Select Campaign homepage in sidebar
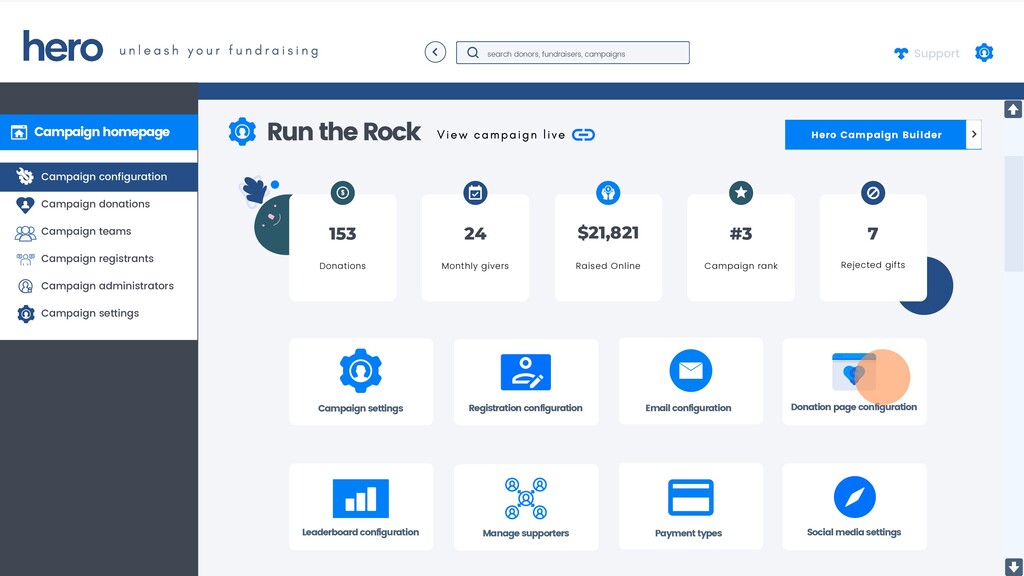The width and height of the screenshot is (1024, 576). click(99, 132)
